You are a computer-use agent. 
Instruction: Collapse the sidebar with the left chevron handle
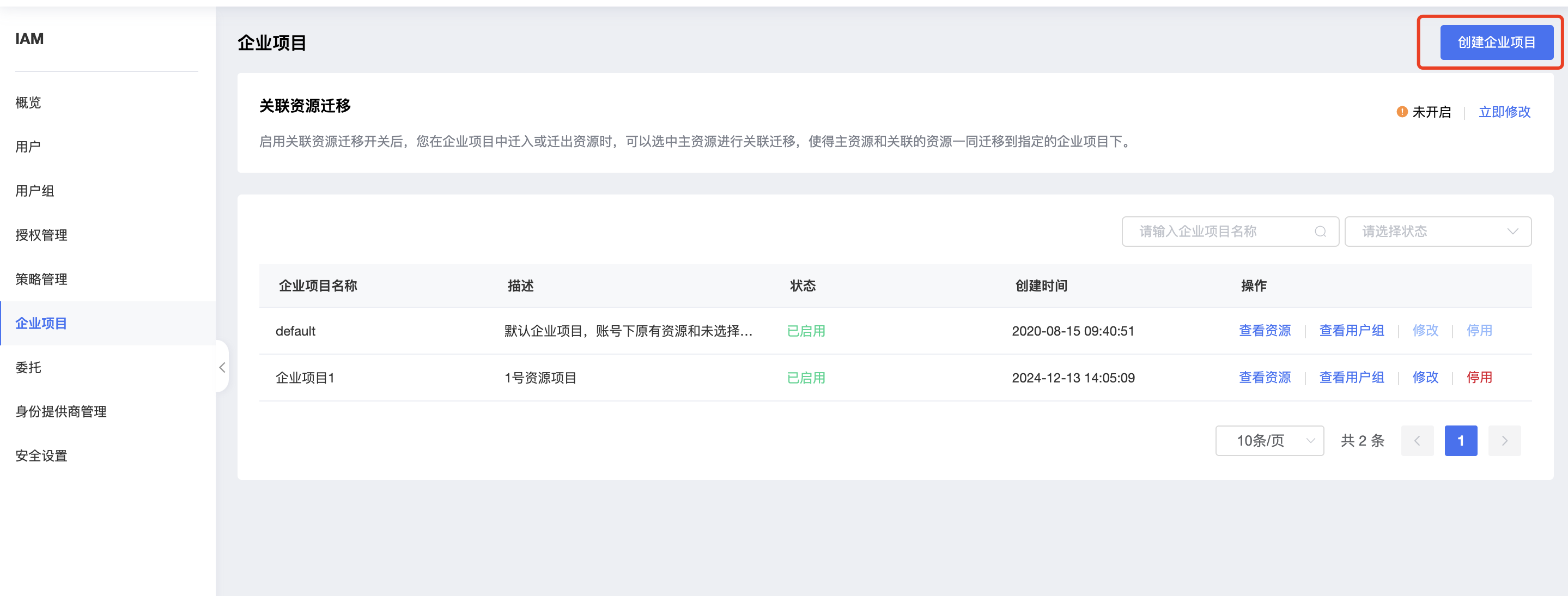click(x=222, y=367)
